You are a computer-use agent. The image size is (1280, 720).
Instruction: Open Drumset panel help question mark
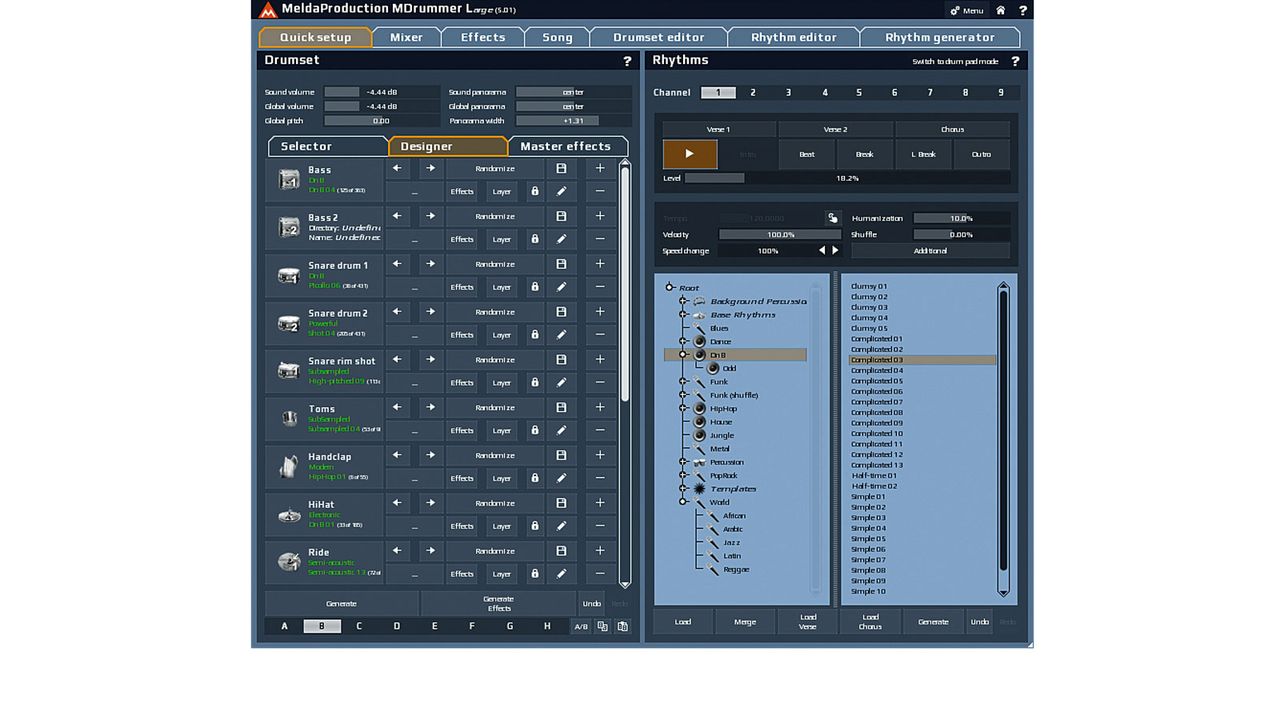point(628,61)
